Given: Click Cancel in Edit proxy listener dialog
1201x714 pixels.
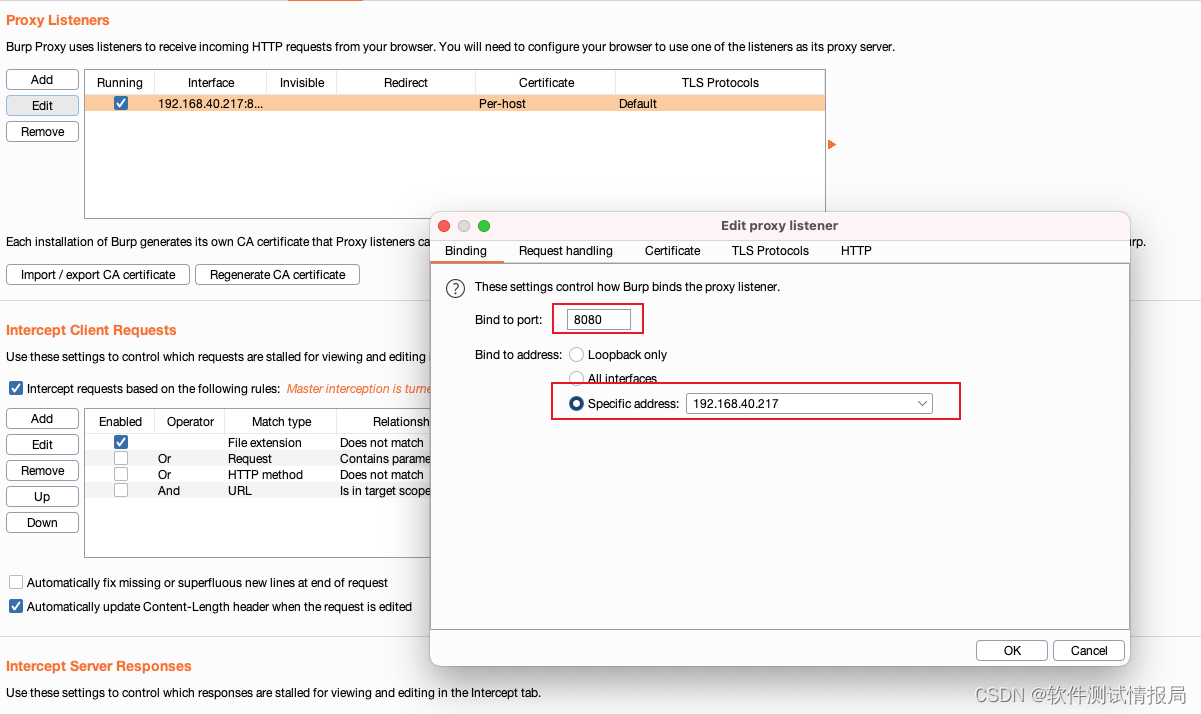Looking at the screenshot, I should pos(1089,651).
